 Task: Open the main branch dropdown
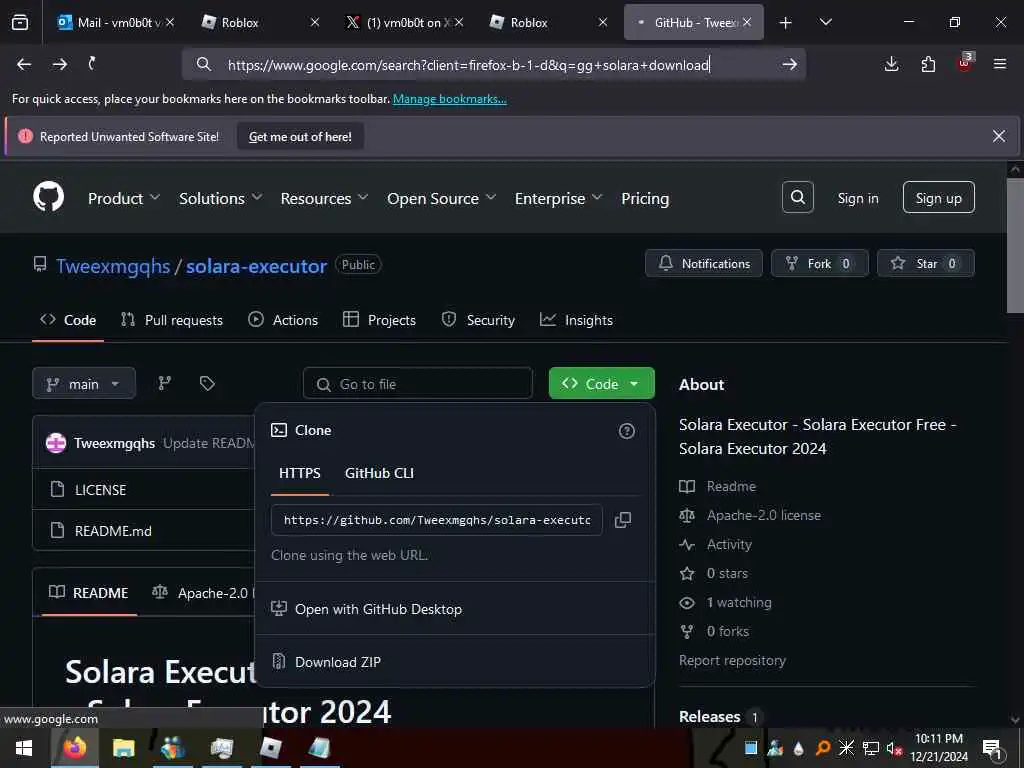point(84,383)
